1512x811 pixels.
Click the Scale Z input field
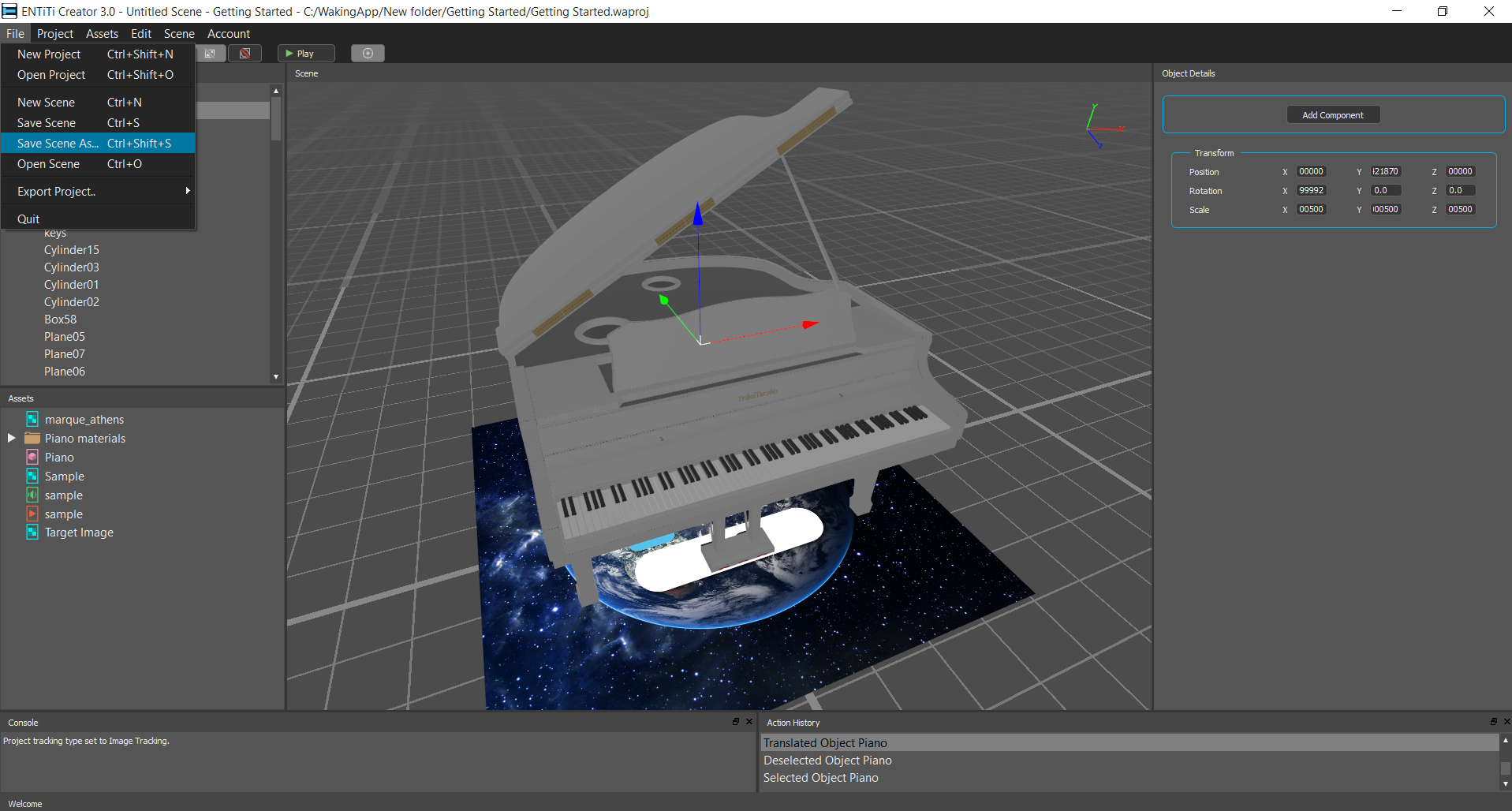pos(1460,209)
